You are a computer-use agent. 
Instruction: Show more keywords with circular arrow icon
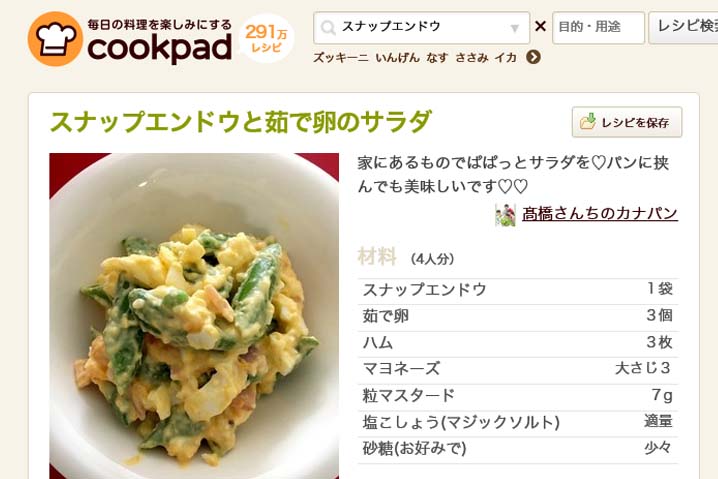(533, 57)
